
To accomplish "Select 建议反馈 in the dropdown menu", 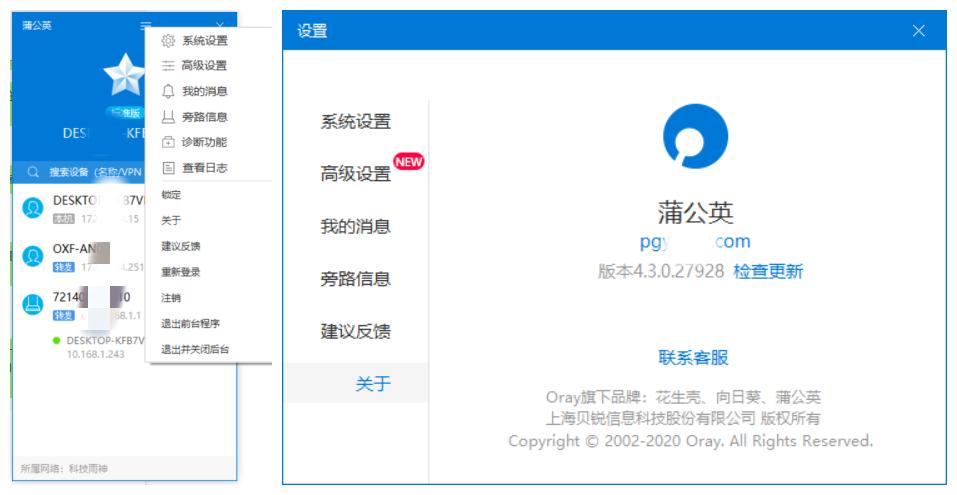I will point(181,247).
